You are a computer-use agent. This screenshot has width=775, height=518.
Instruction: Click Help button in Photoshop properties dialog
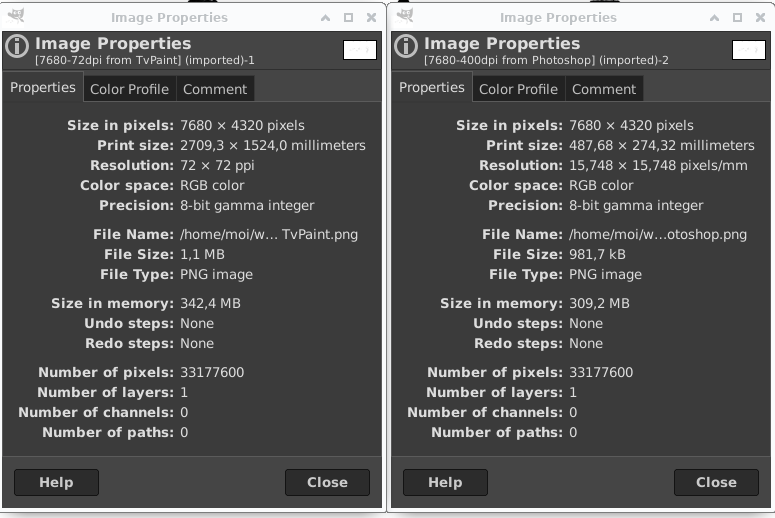(445, 482)
